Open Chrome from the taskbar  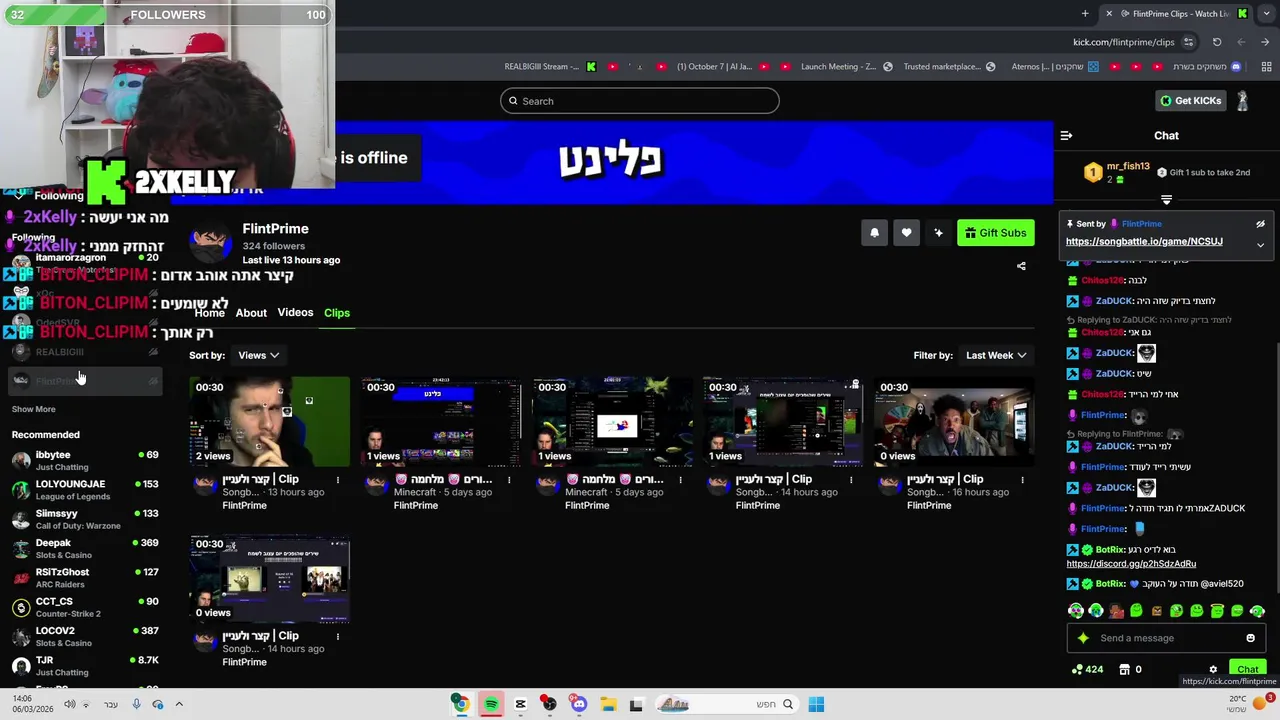(x=460, y=704)
